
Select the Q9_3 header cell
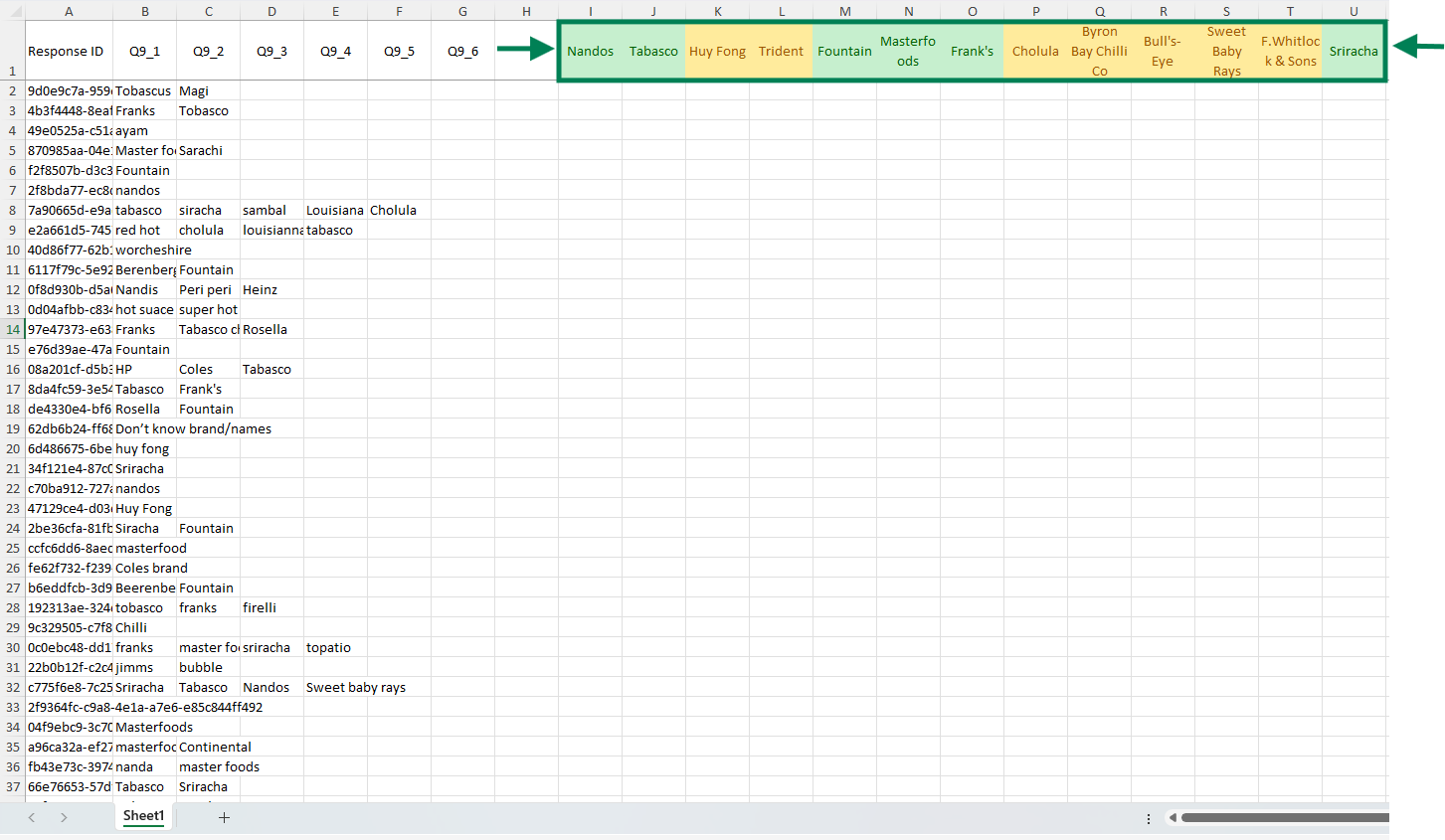(x=271, y=51)
